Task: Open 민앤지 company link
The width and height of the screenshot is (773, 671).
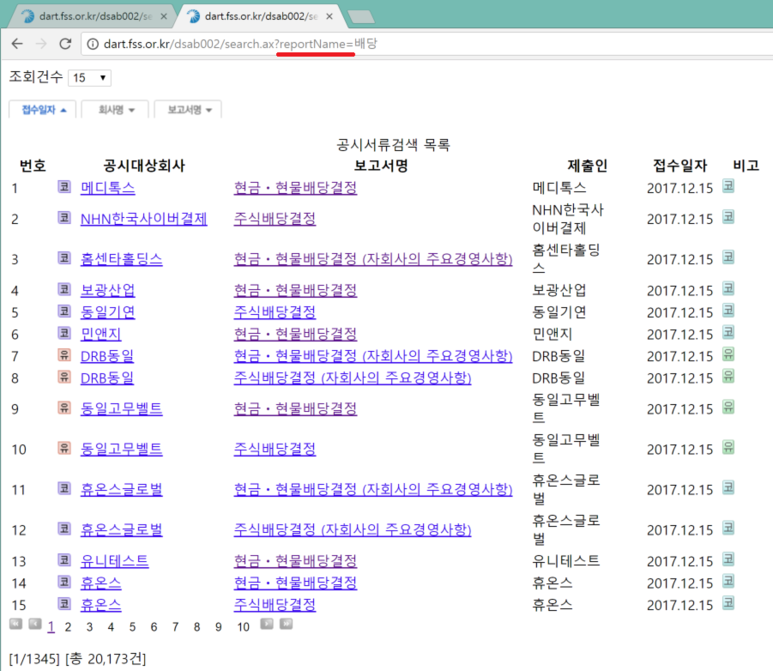Action: pos(101,334)
